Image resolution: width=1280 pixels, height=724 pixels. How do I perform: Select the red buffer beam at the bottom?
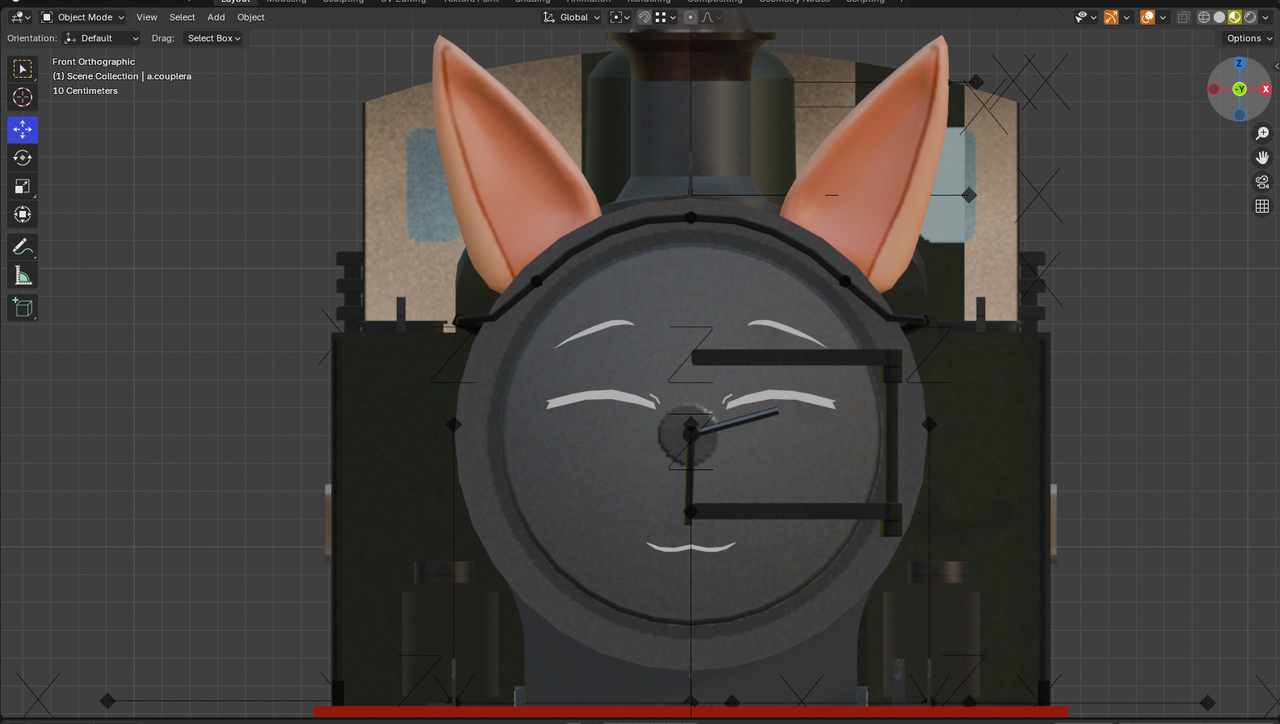690,712
